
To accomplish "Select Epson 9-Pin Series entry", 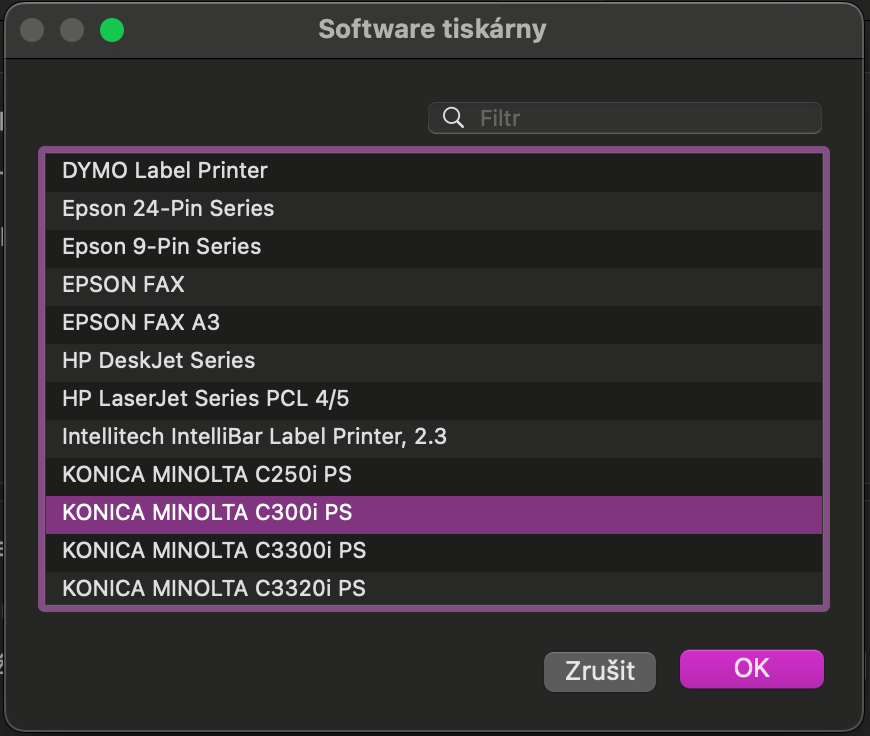I will 434,247.
